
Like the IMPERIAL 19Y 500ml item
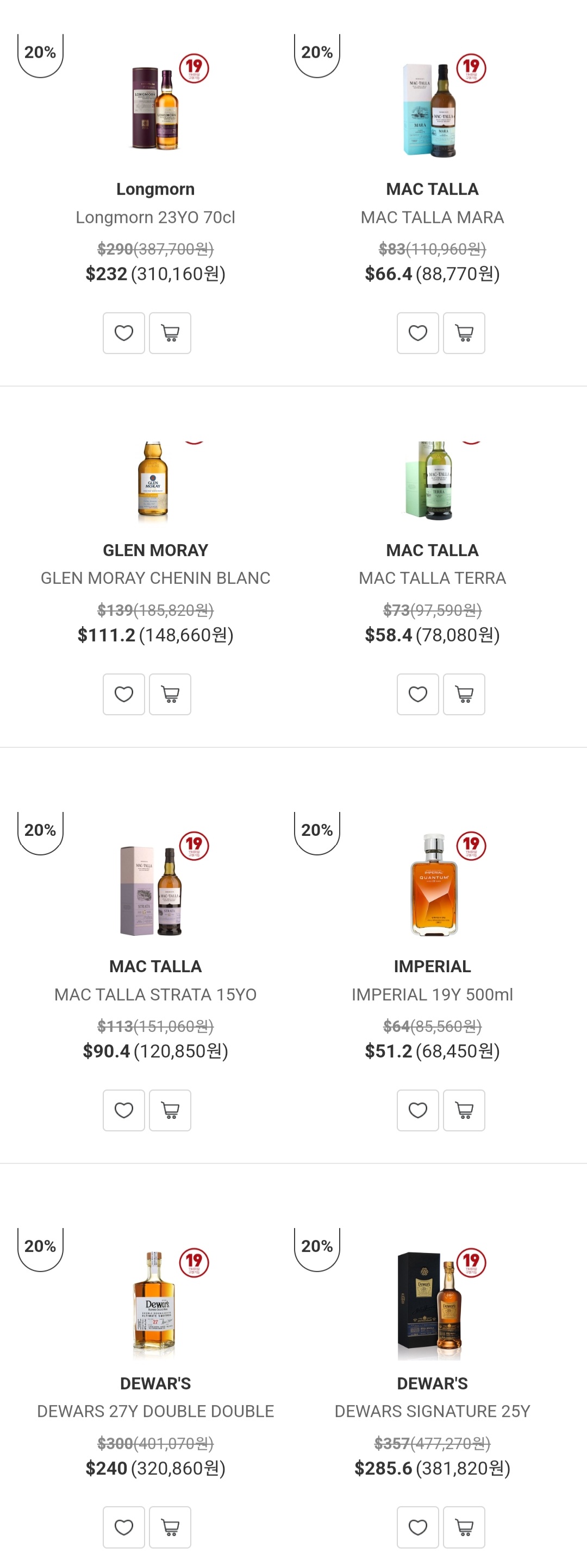pos(418,1110)
